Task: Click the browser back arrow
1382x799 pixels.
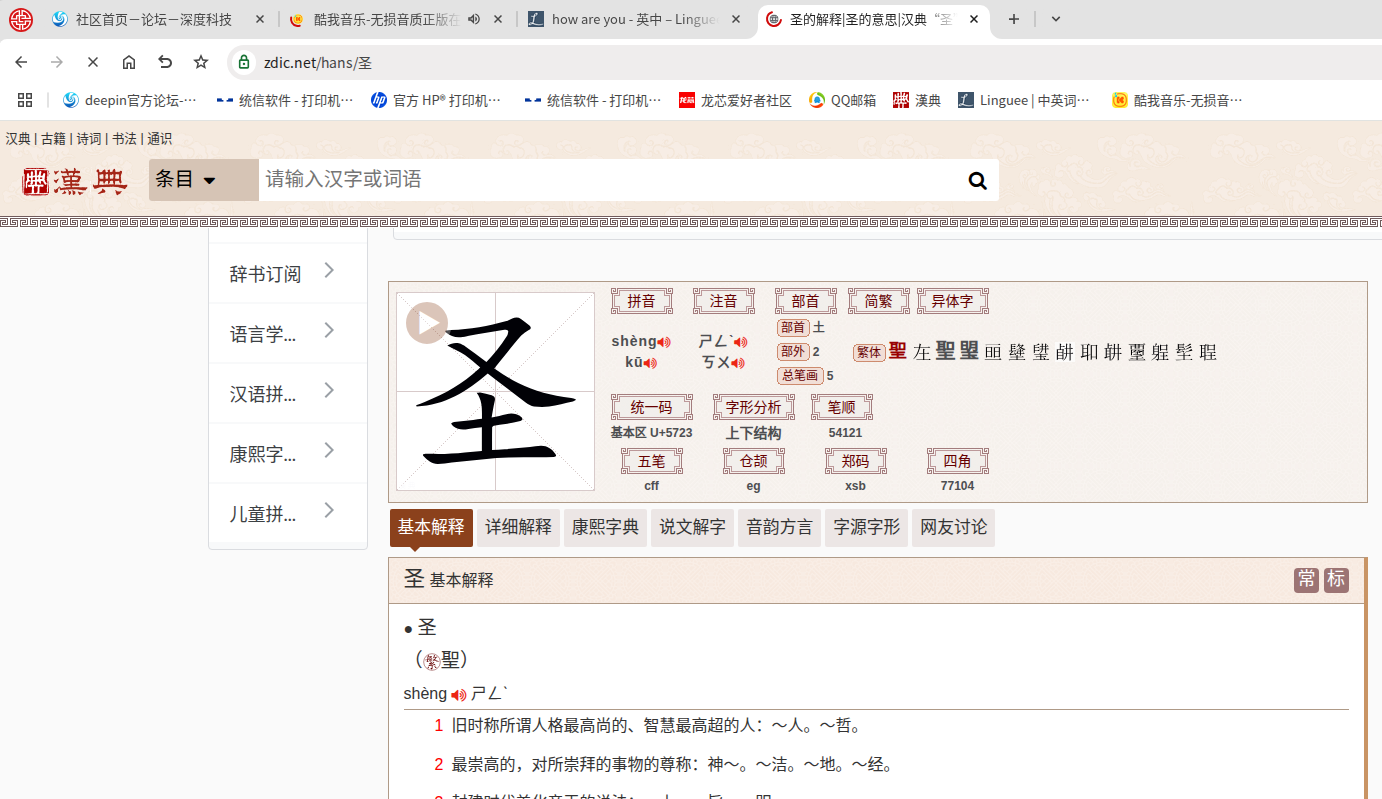Action: (x=20, y=61)
